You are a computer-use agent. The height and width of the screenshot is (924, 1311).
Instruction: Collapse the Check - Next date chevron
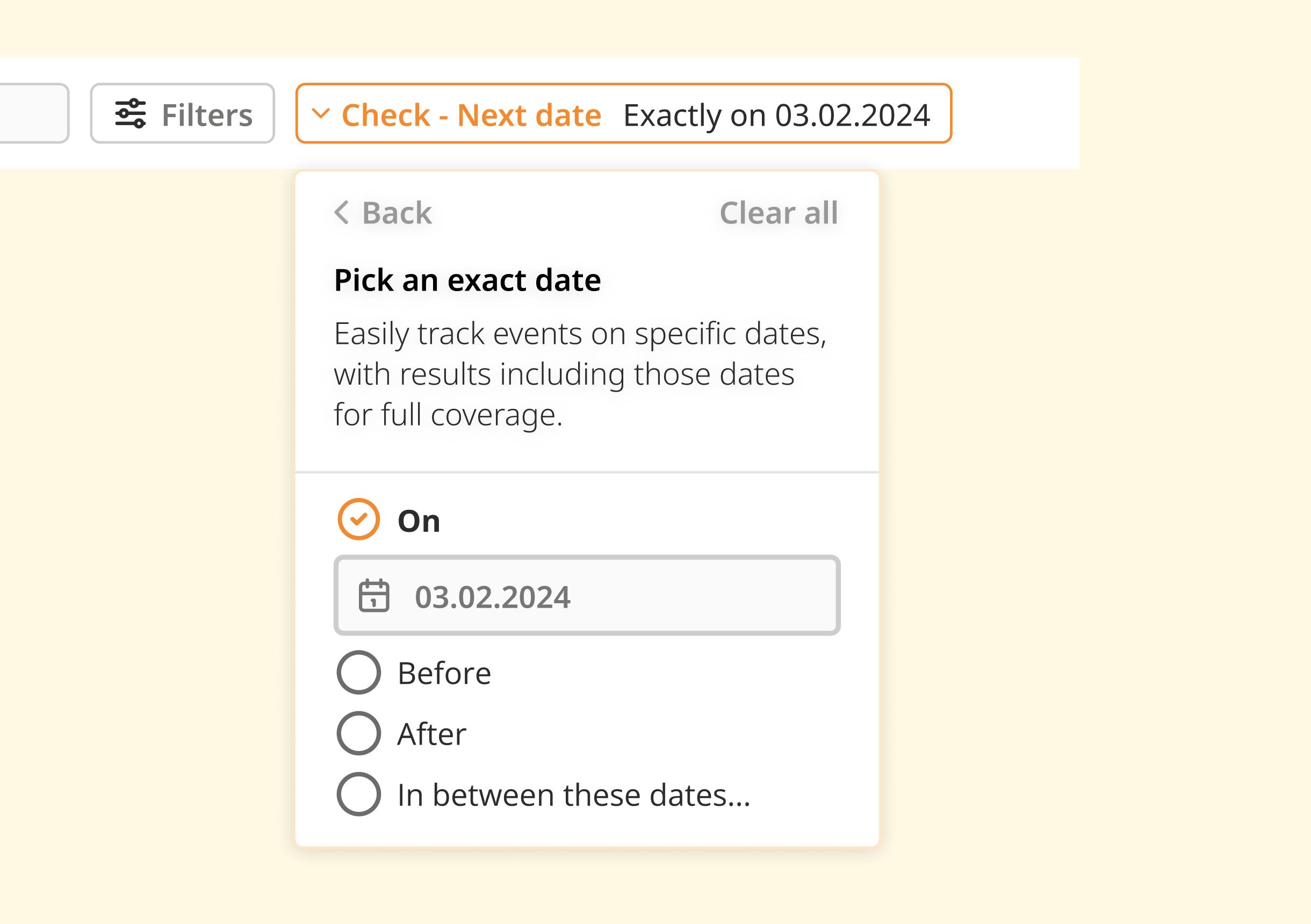[x=321, y=113]
